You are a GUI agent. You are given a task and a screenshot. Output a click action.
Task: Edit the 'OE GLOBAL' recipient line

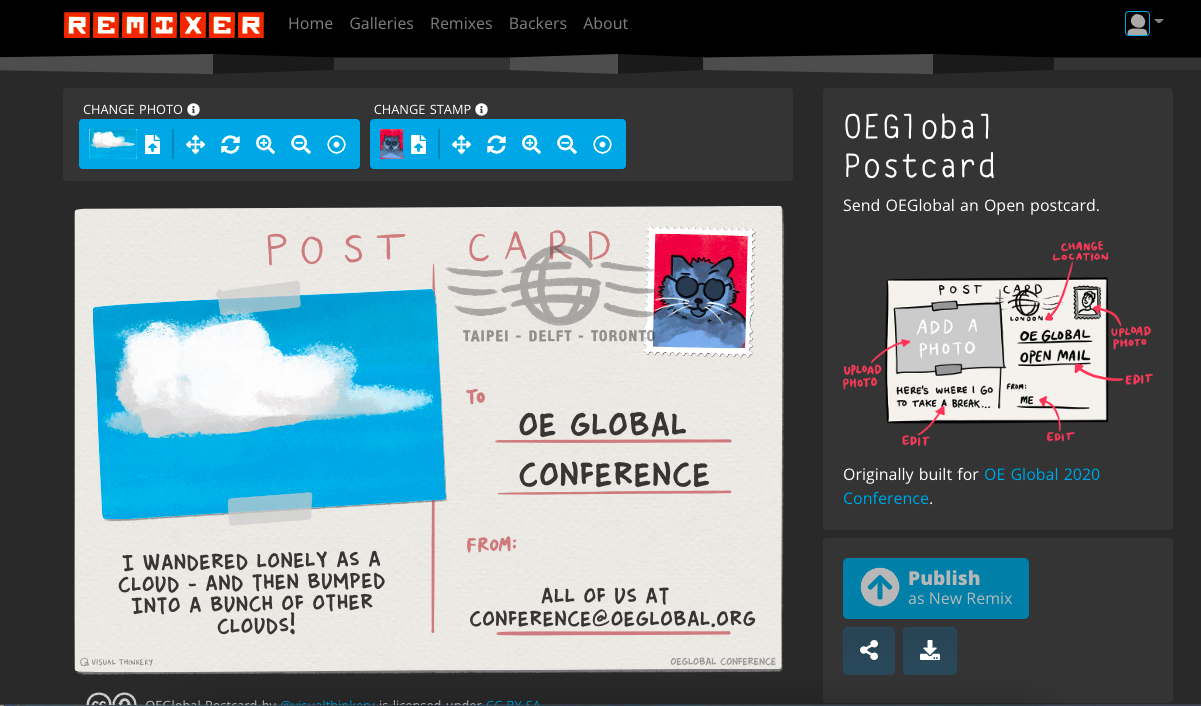602,424
